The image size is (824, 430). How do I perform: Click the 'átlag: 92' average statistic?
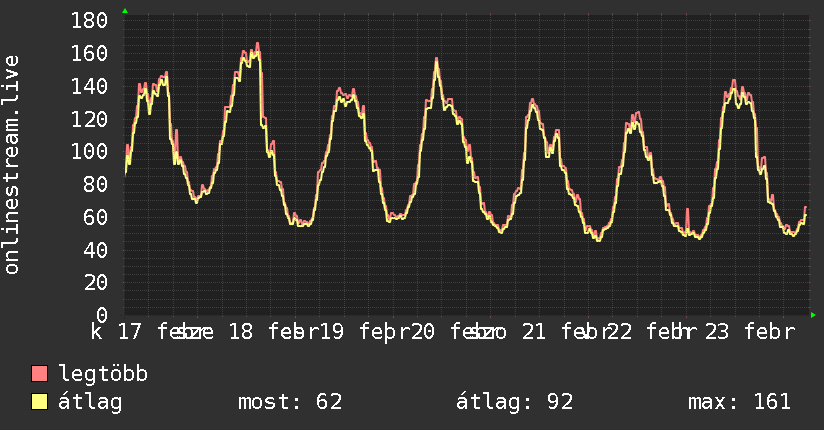pyautogui.click(x=514, y=403)
